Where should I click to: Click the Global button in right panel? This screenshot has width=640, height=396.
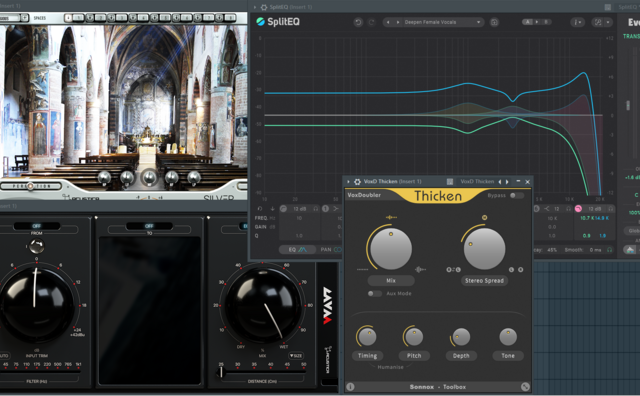pyautogui.click(x=632, y=231)
